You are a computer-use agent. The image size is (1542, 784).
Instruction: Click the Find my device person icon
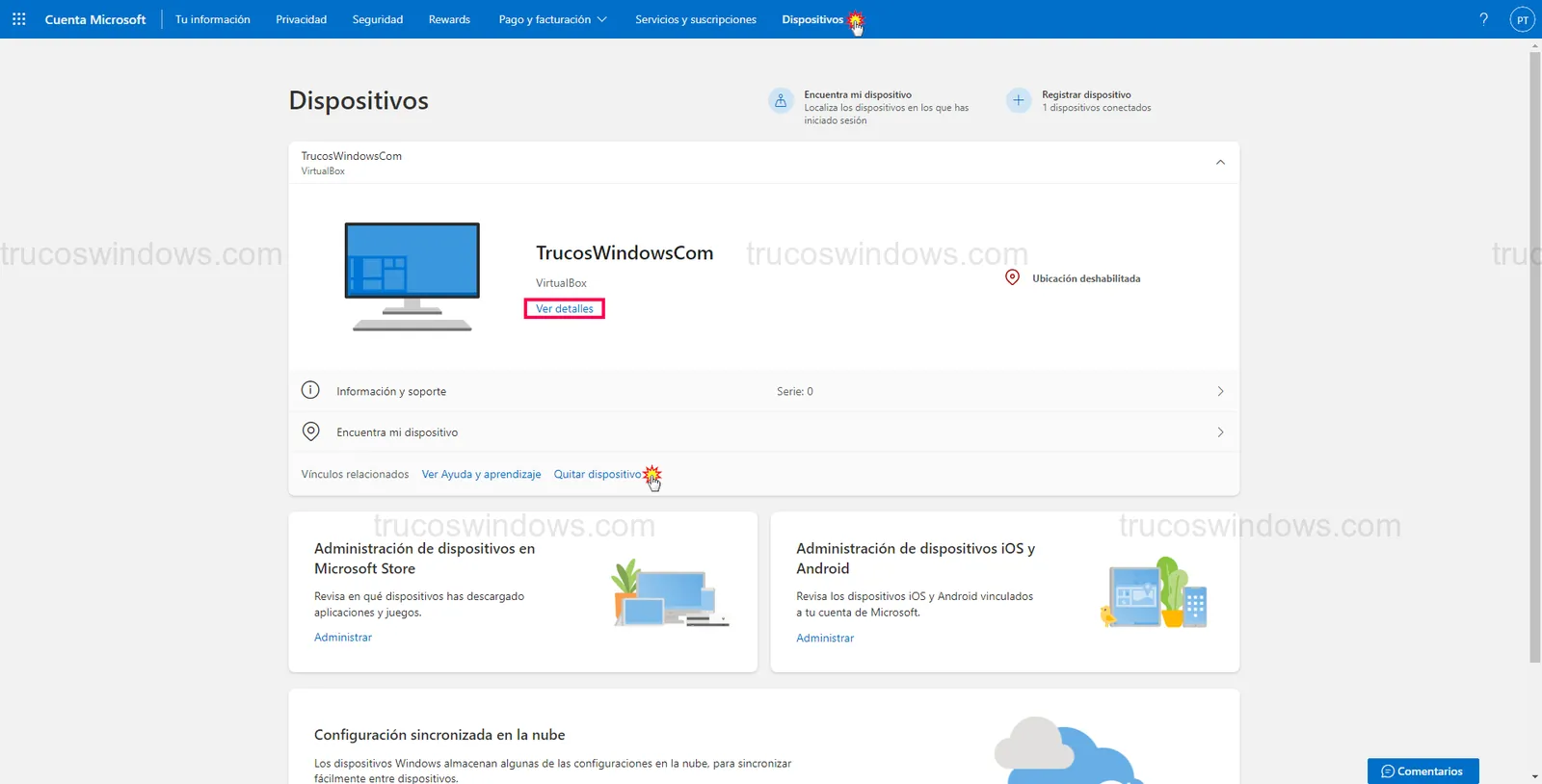(781, 101)
